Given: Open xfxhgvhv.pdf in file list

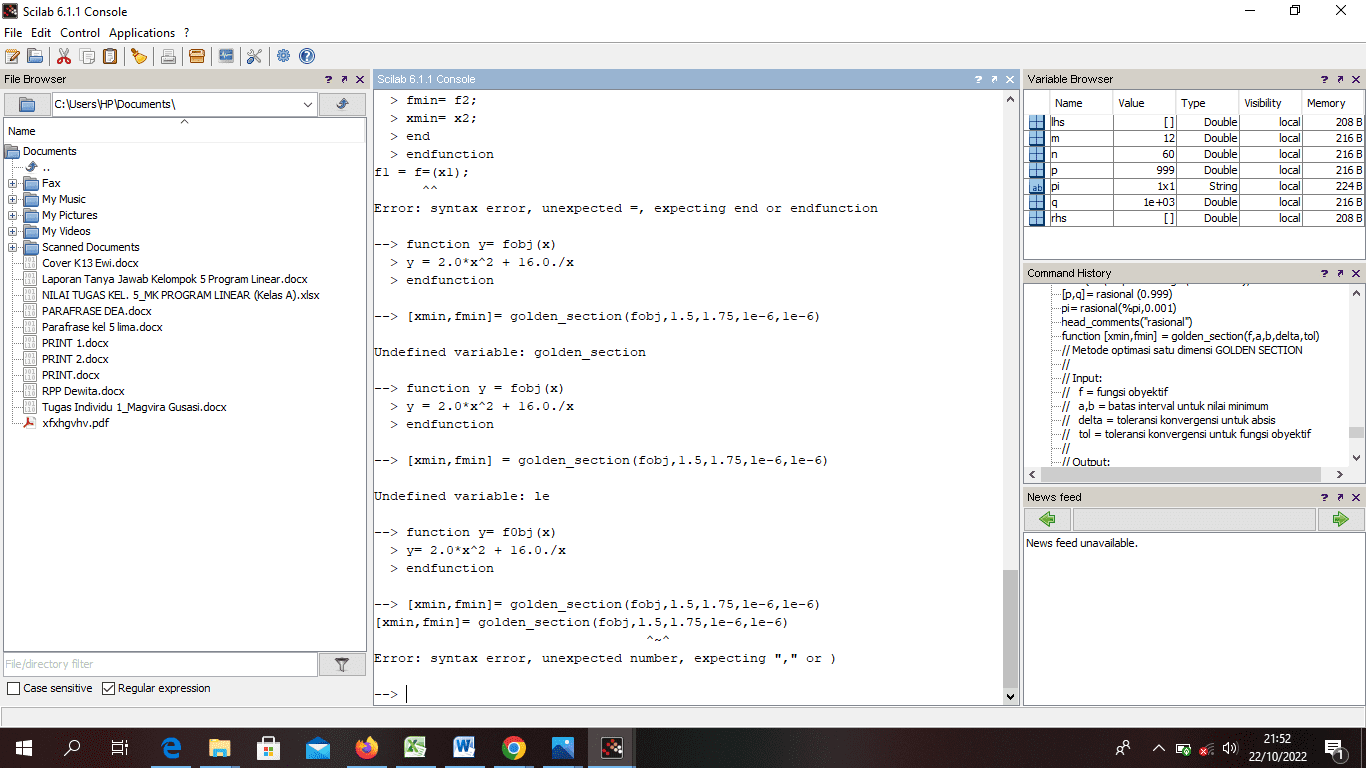Looking at the screenshot, I should click(x=75, y=423).
